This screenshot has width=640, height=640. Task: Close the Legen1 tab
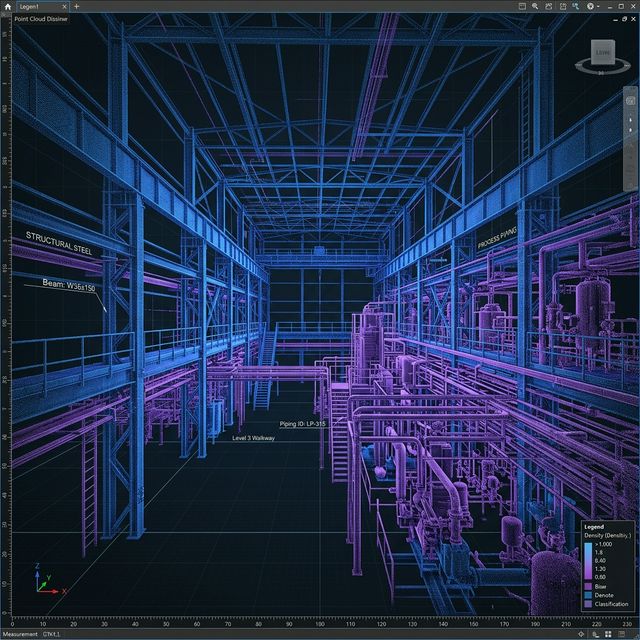(64, 7)
